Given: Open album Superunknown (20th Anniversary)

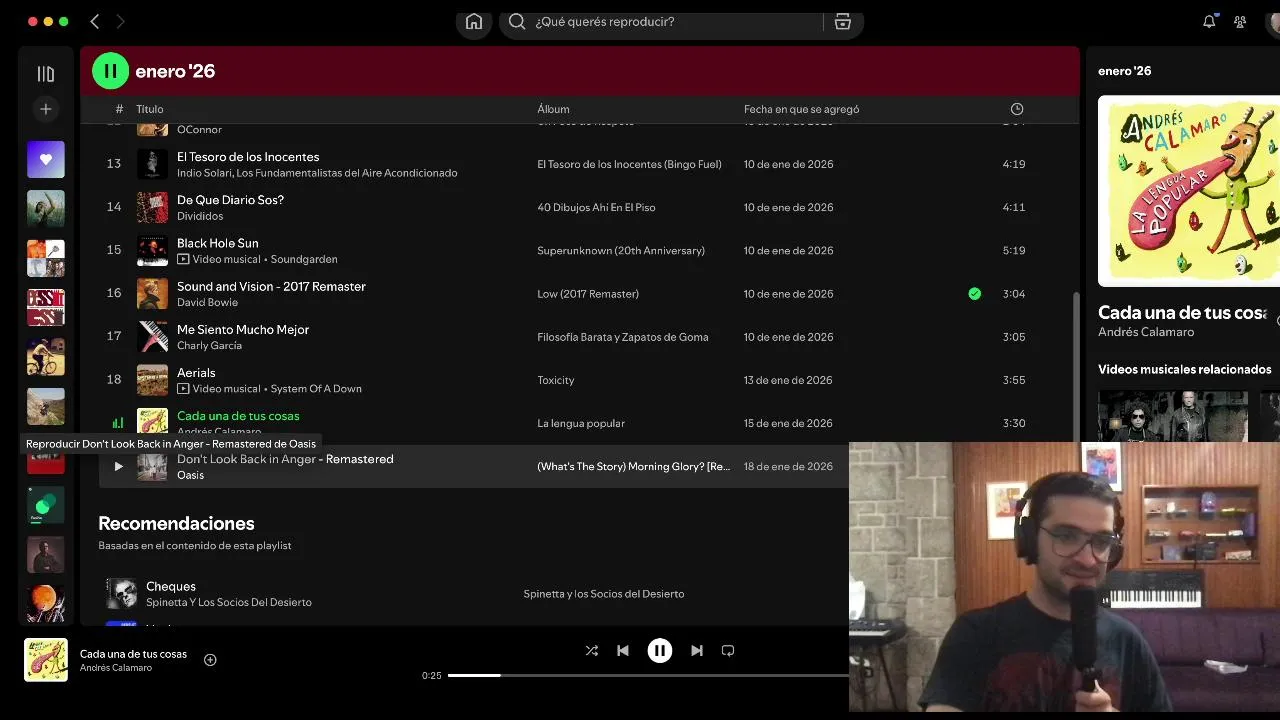Looking at the screenshot, I should pyautogui.click(x=621, y=250).
